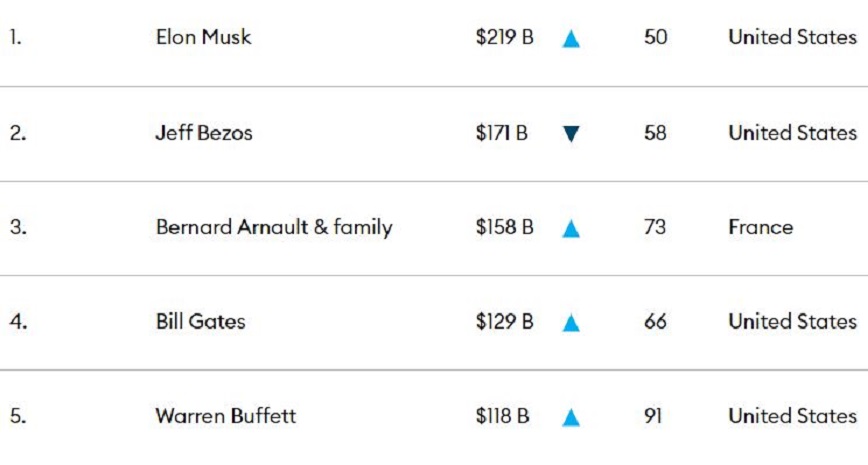Viewport: 868px width, 465px height.
Task: Open the Warren Buffett listing
Action: [x=226, y=416]
